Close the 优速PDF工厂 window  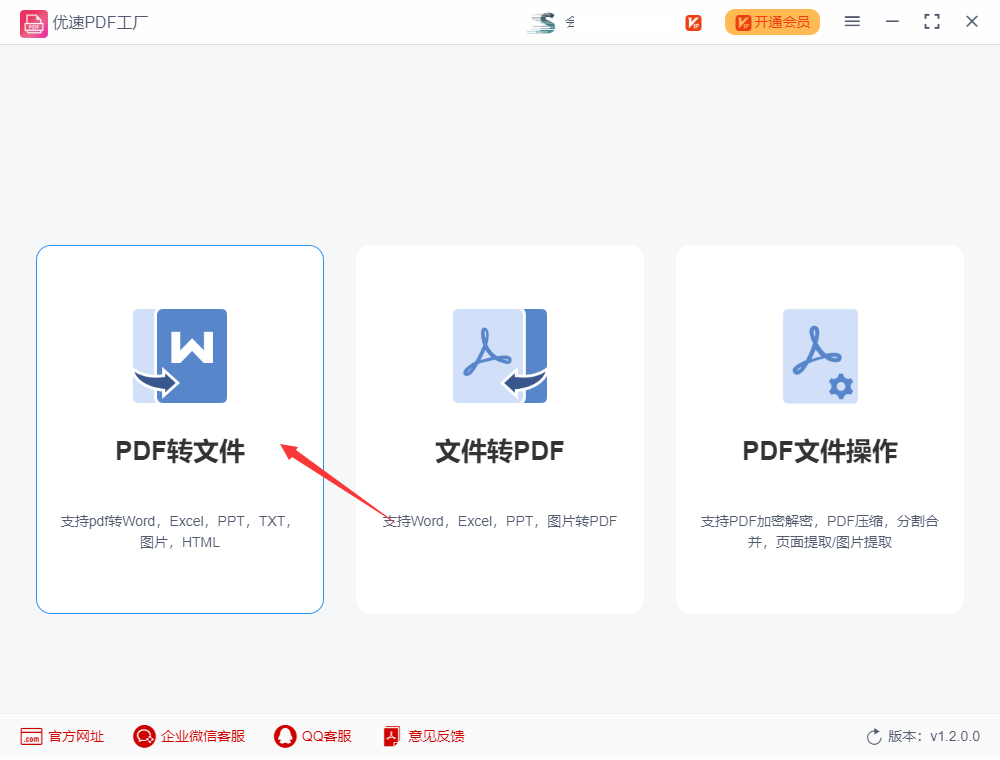click(972, 22)
